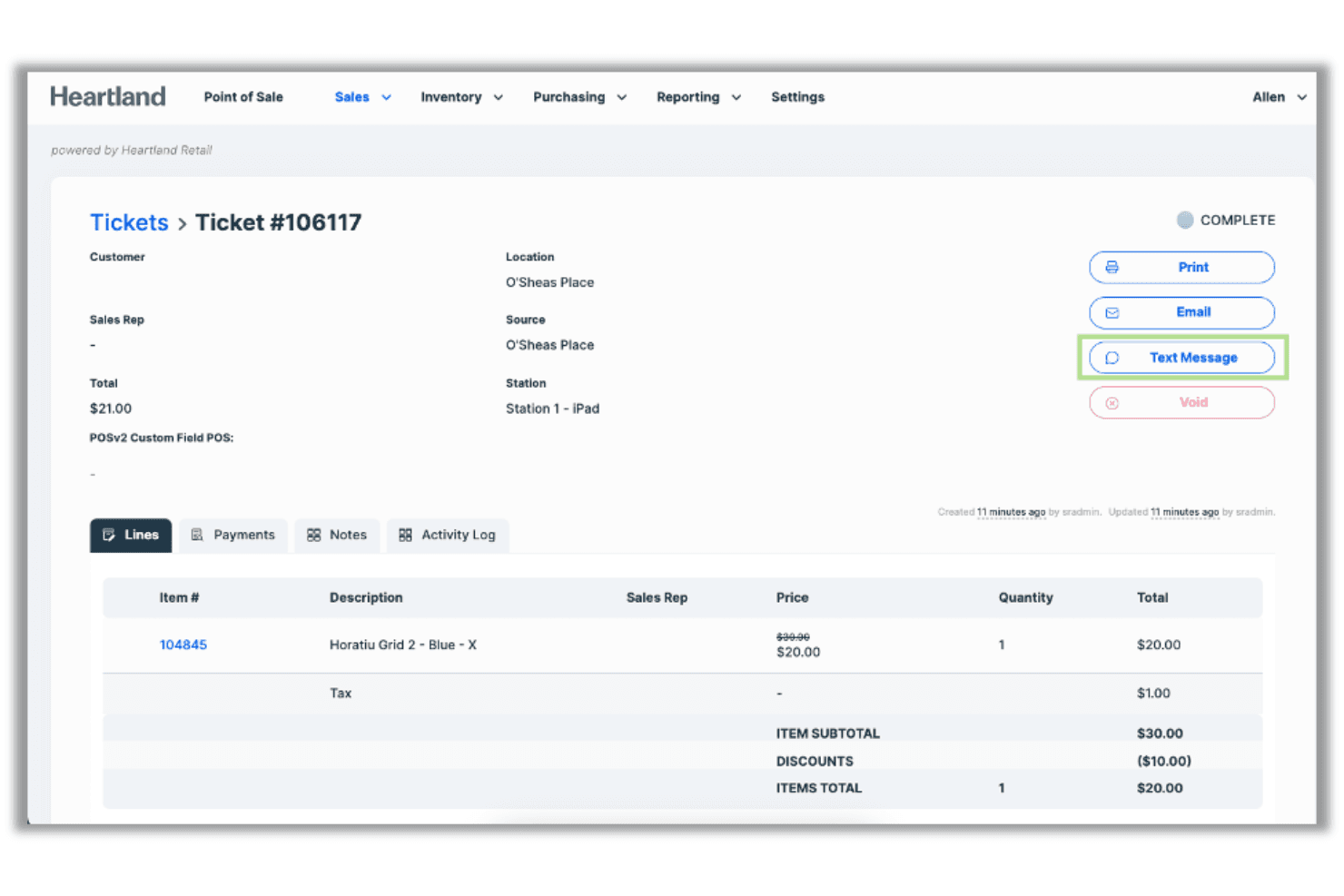Open the Sales menu label
The height and width of the screenshot is (896, 1344).
click(351, 97)
